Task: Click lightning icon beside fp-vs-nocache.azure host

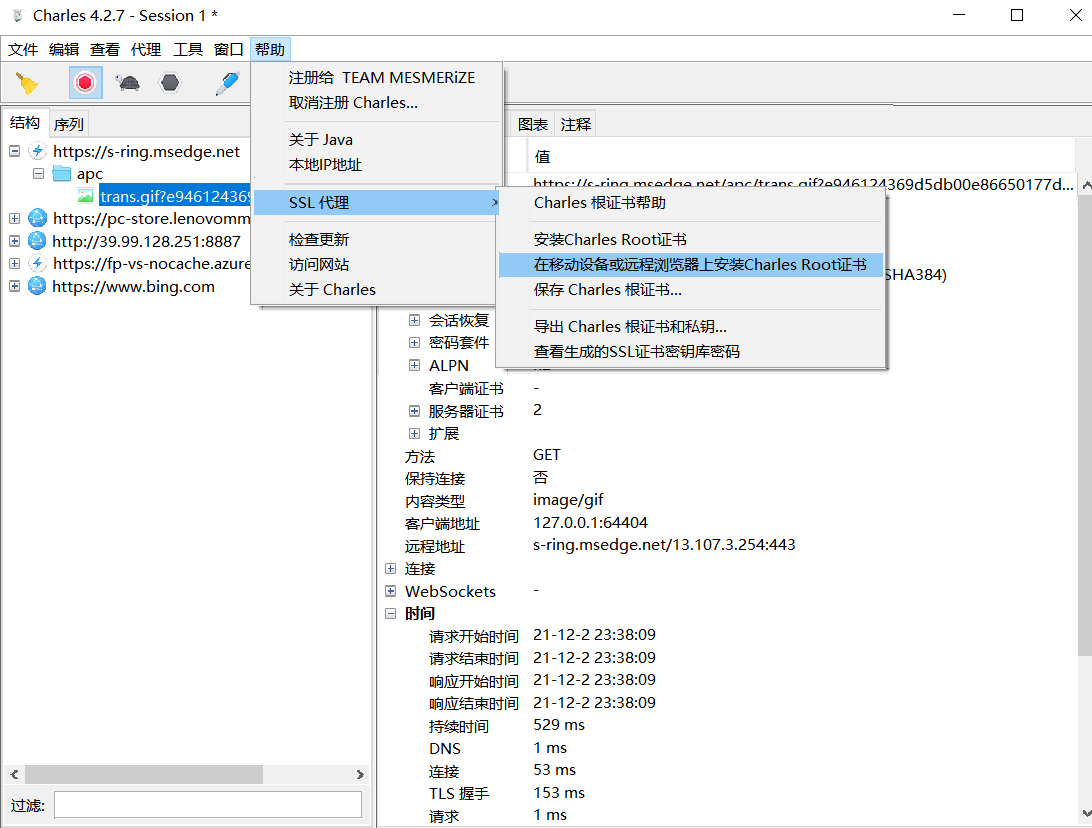Action: click(38, 263)
